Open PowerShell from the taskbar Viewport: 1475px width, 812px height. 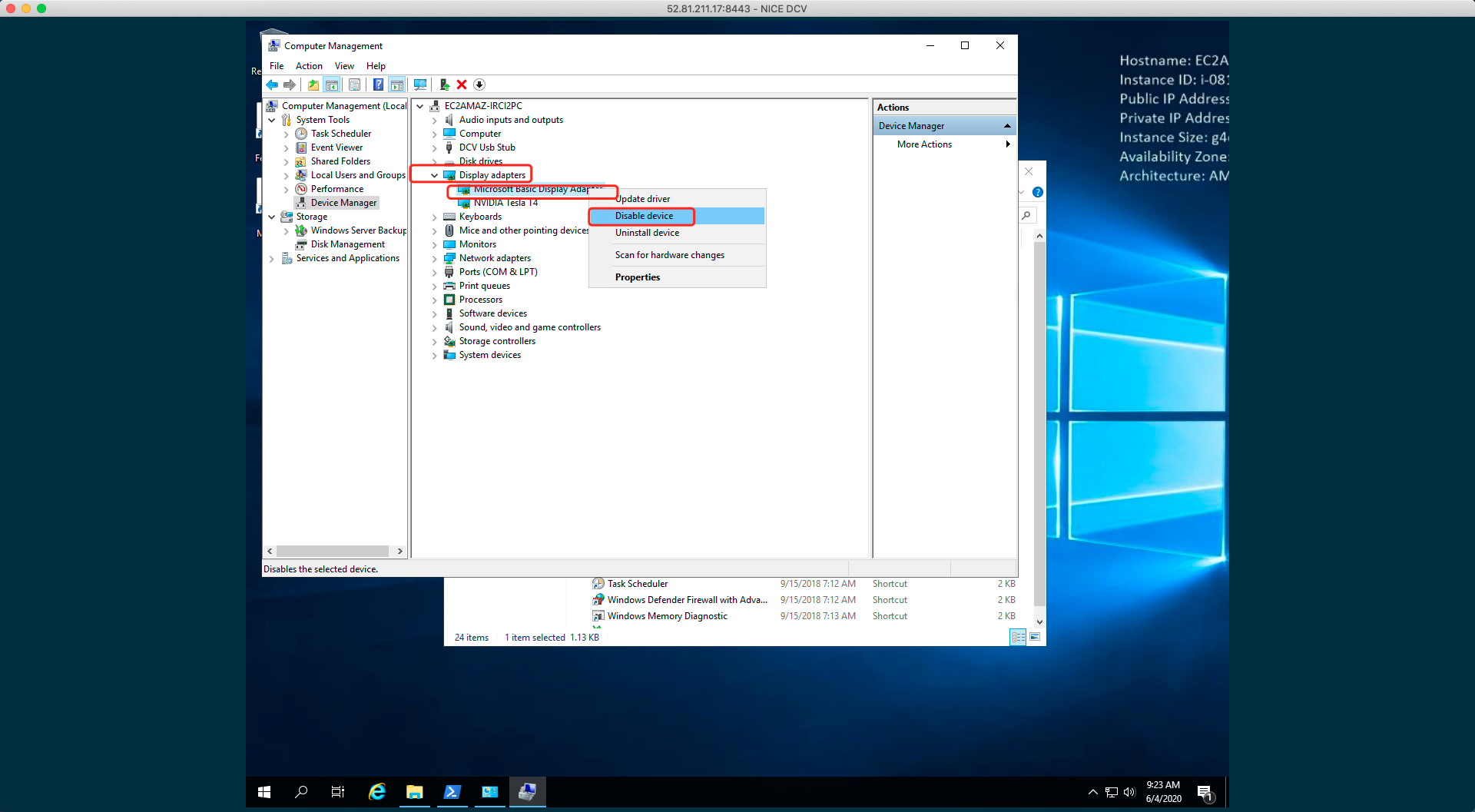point(452,792)
